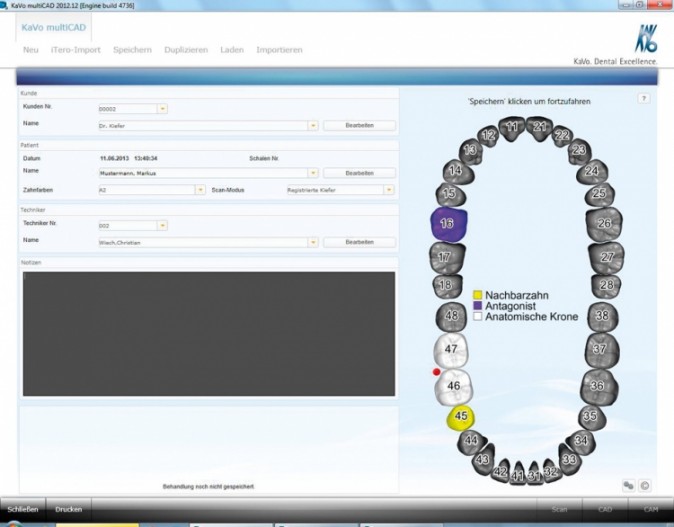Expand the Techniker Nr. dropdown
Viewport: 674px width, 527px height.
point(162,226)
